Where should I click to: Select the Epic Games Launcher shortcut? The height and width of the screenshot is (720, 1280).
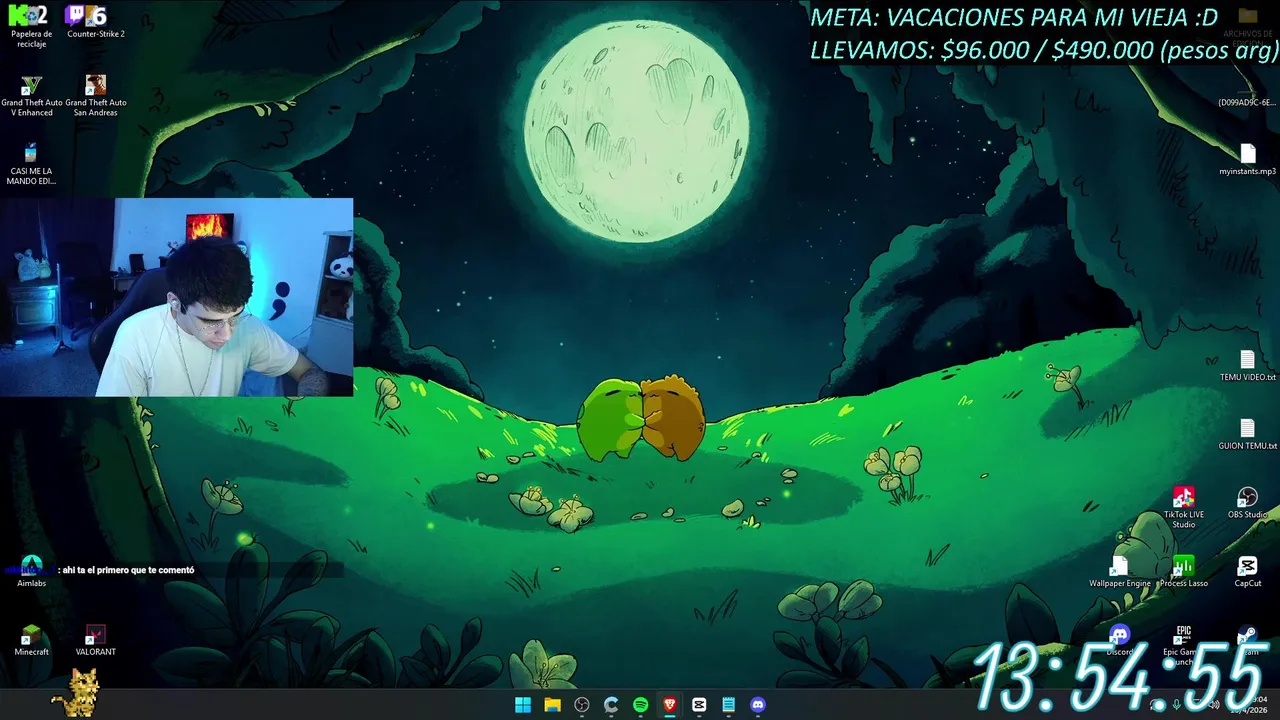(1183, 645)
